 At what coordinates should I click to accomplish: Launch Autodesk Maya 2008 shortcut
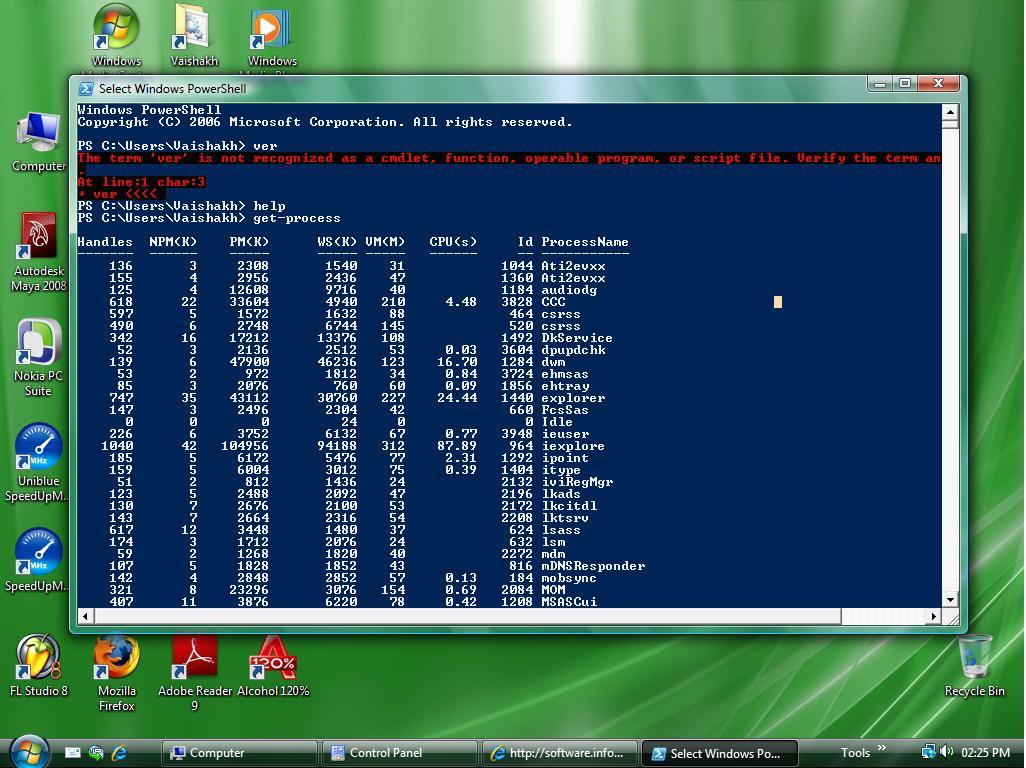39,253
